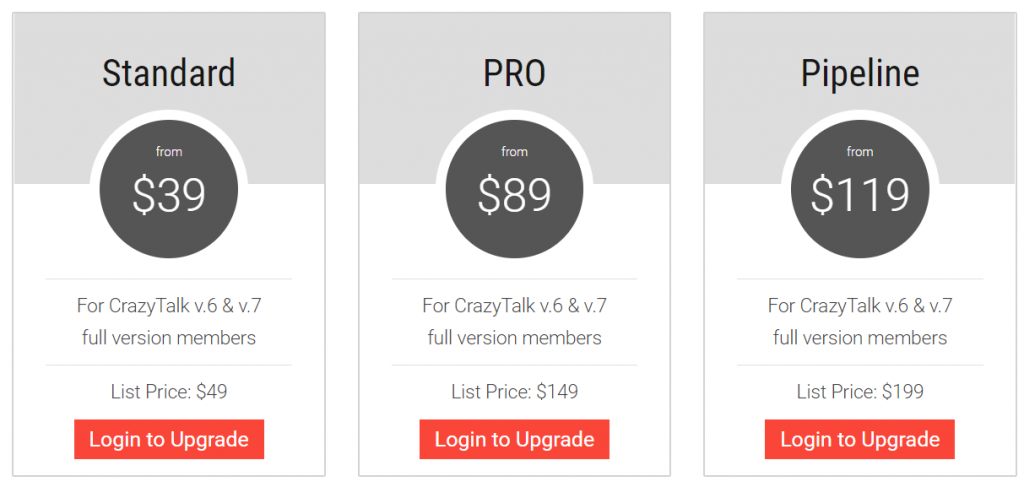Image resolution: width=1024 pixels, height=487 pixels.
Task: Select the Standard plan heading
Action: [x=168, y=73]
